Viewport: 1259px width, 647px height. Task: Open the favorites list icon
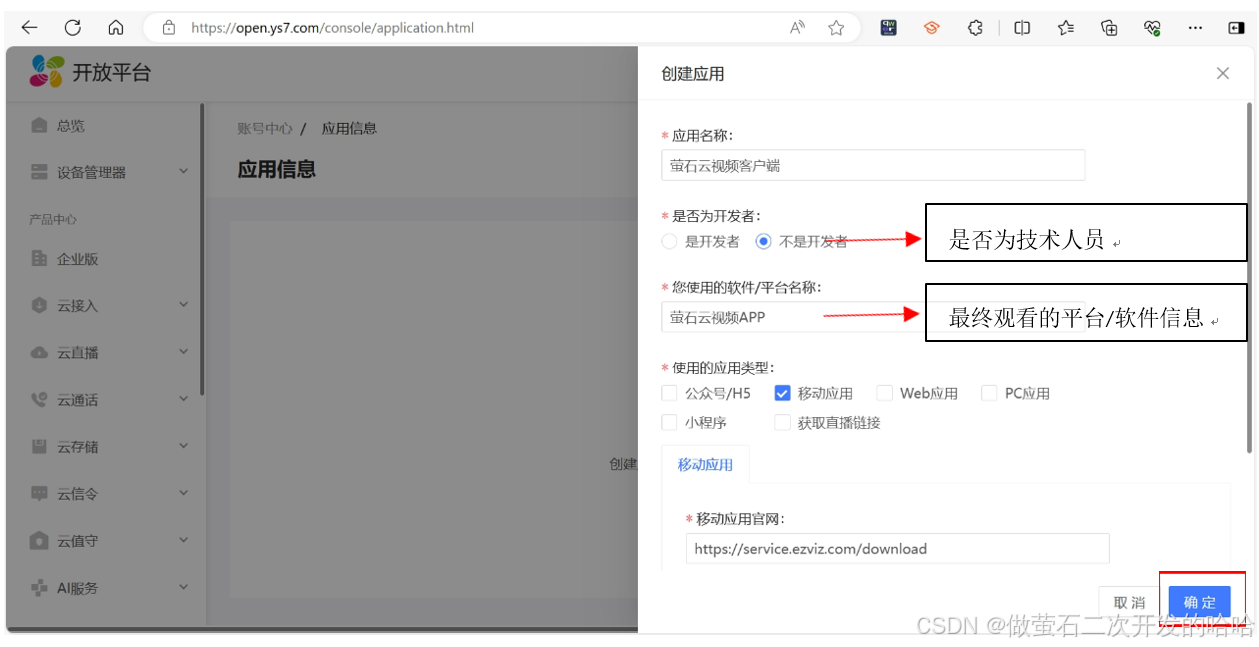1066,28
